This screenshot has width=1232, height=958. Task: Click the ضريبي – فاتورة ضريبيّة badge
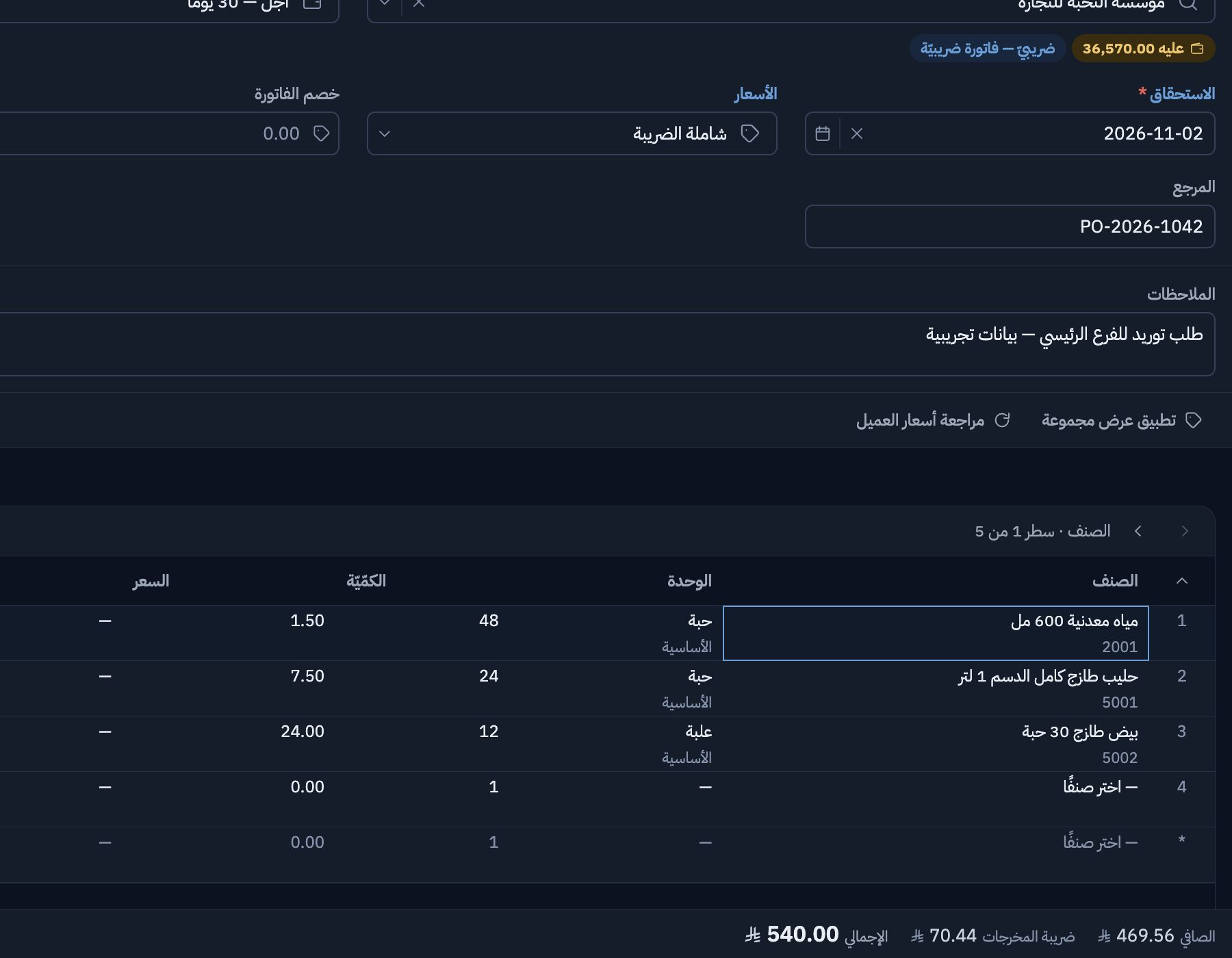pyautogui.click(x=988, y=49)
